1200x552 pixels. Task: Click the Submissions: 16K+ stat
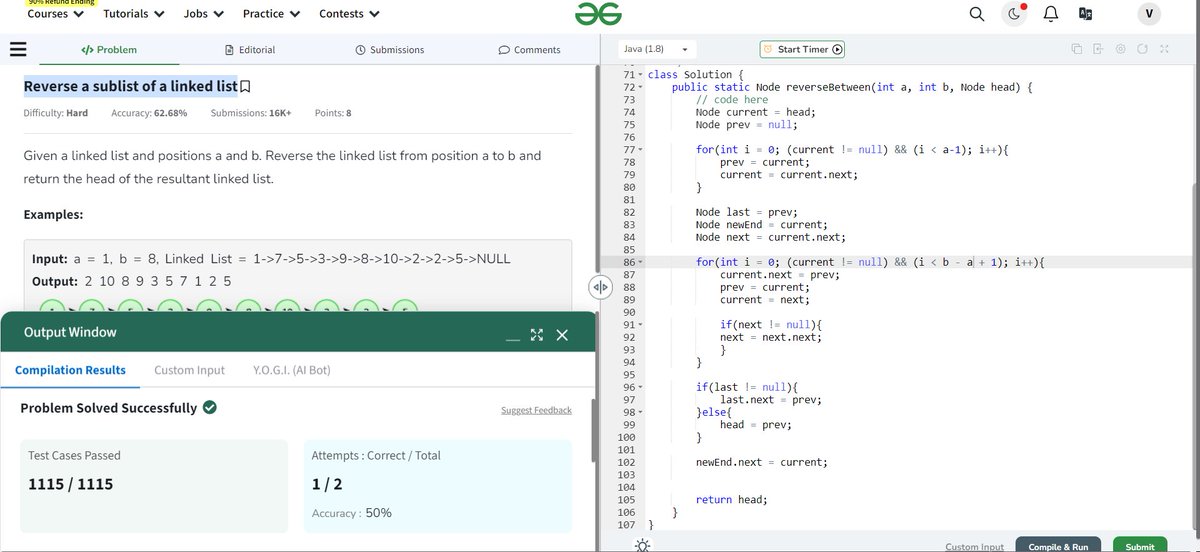251,113
